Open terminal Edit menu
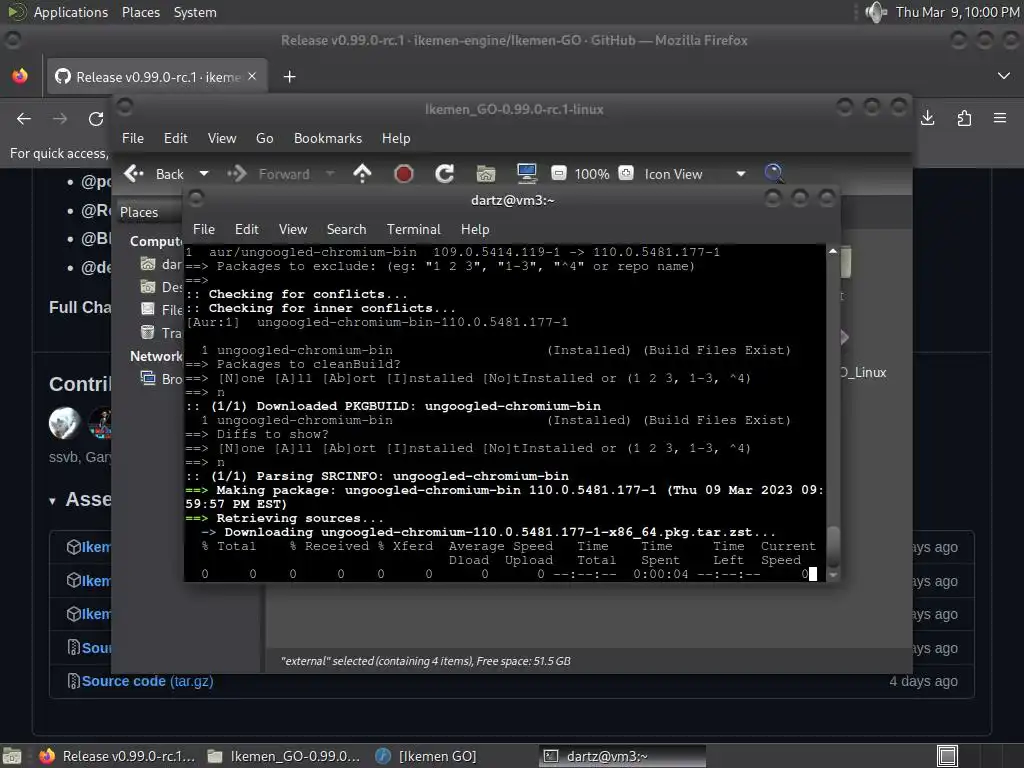 246,229
